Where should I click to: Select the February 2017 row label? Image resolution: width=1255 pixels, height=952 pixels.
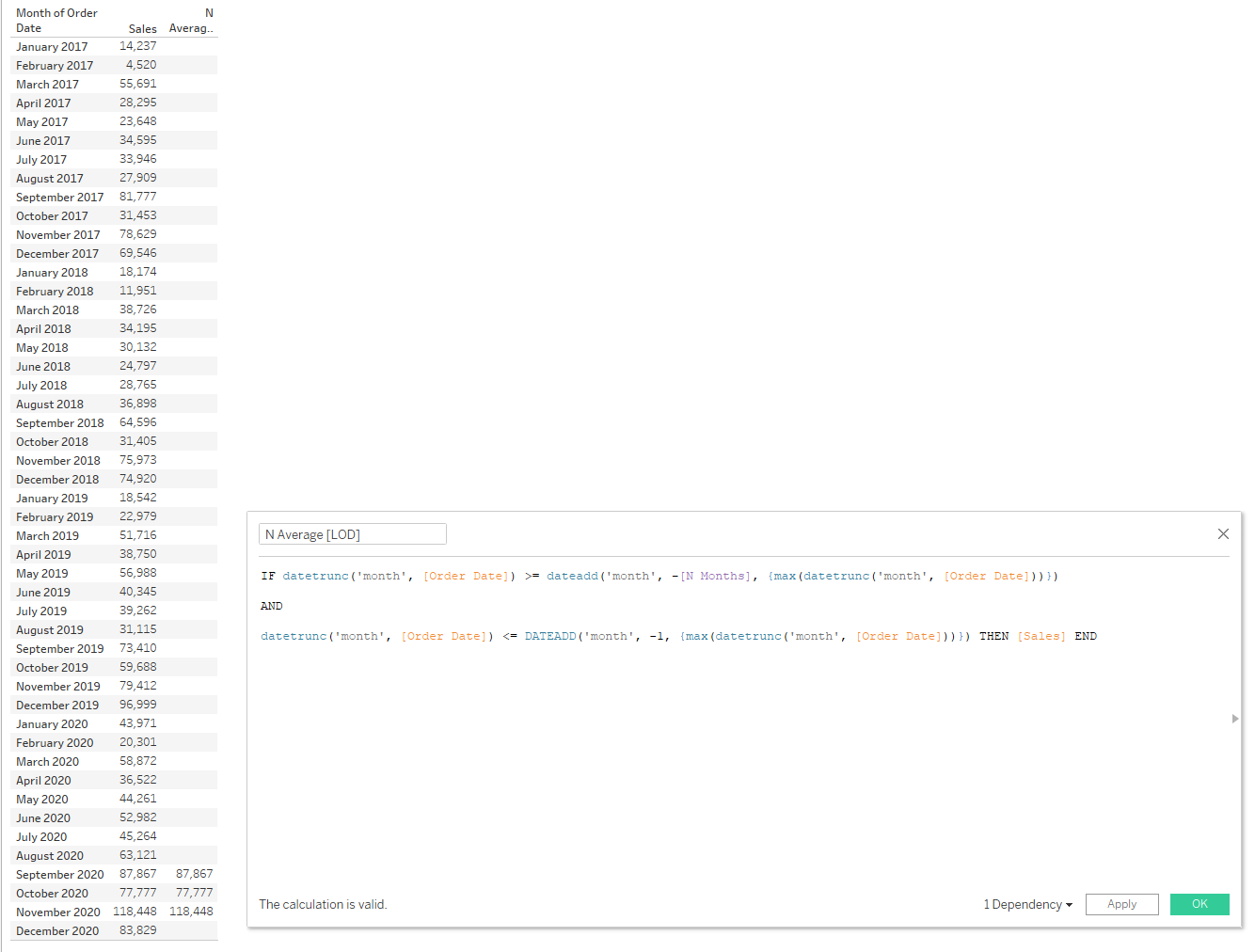(55, 66)
